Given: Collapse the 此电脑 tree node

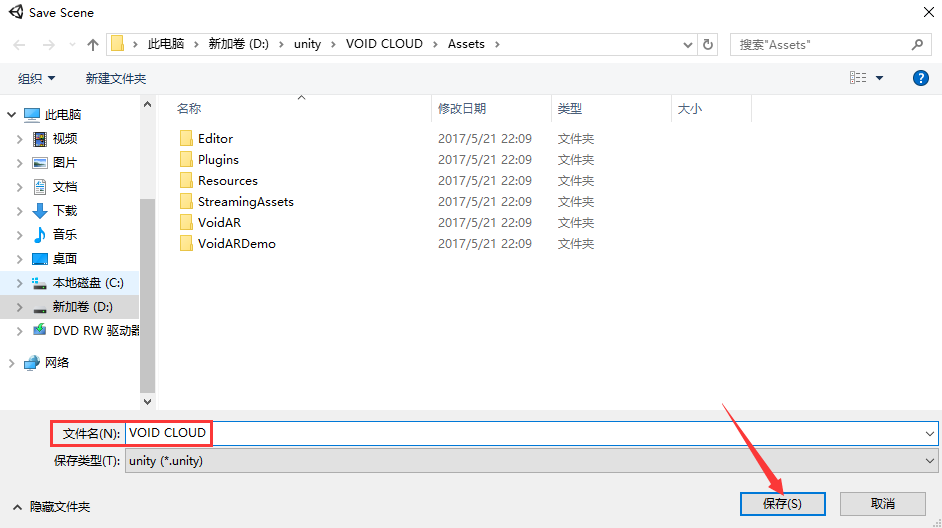Looking at the screenshot, I should click(11, 114).
